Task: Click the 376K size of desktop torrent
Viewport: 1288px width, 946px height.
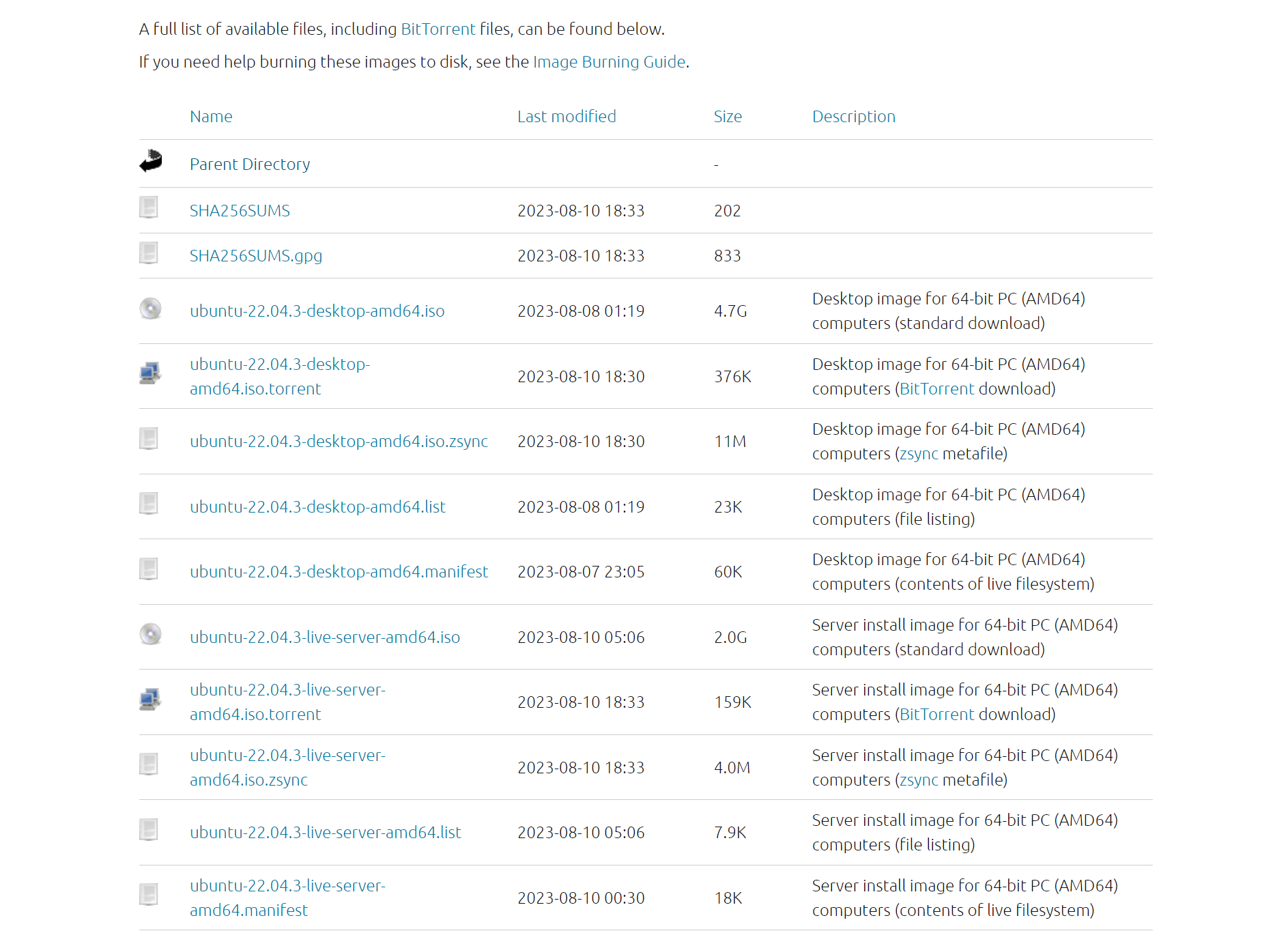Action: point(732,377)
